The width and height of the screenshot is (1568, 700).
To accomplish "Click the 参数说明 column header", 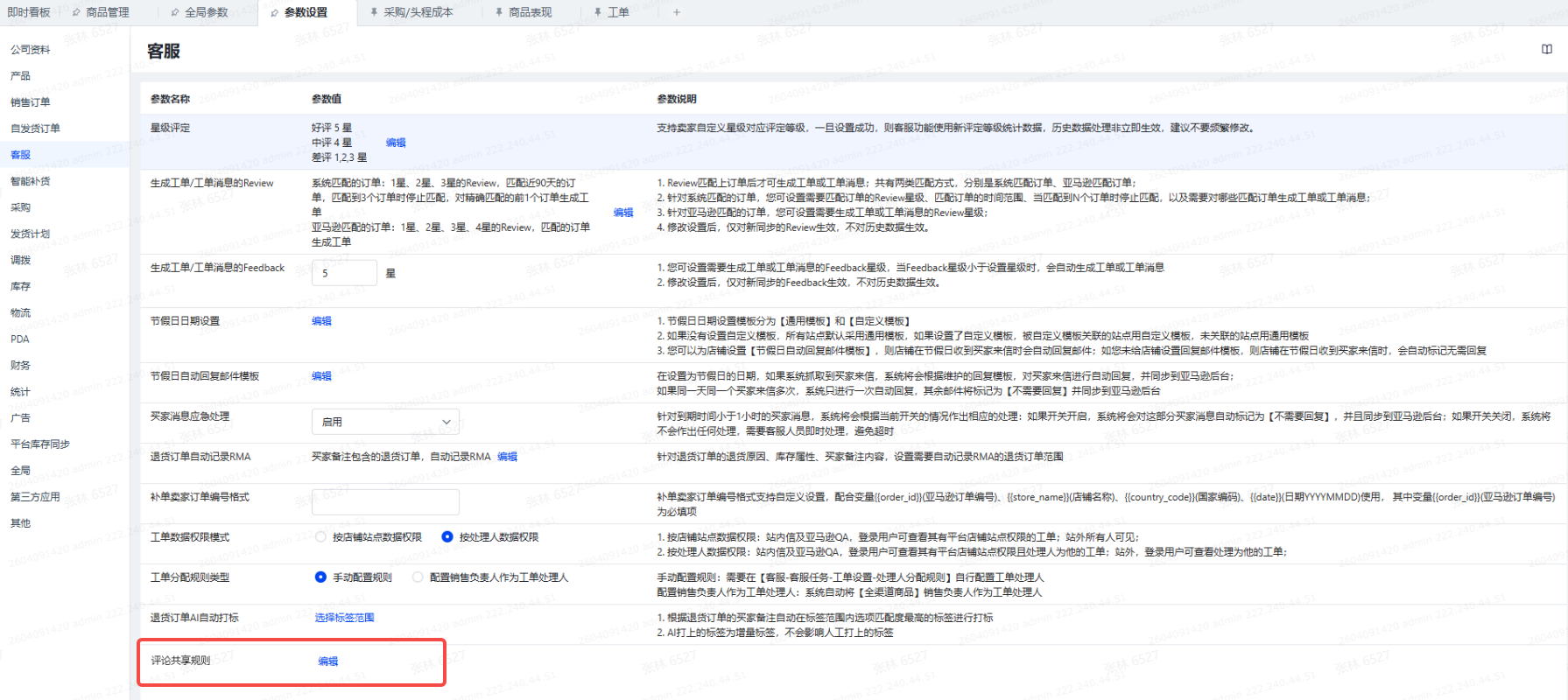I will coord(677,99).
